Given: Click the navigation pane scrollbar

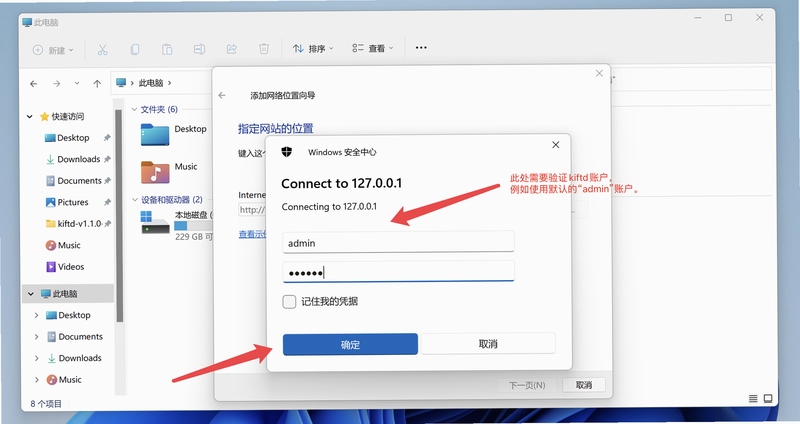Looking at the screenshot, I should click(119, 216).
